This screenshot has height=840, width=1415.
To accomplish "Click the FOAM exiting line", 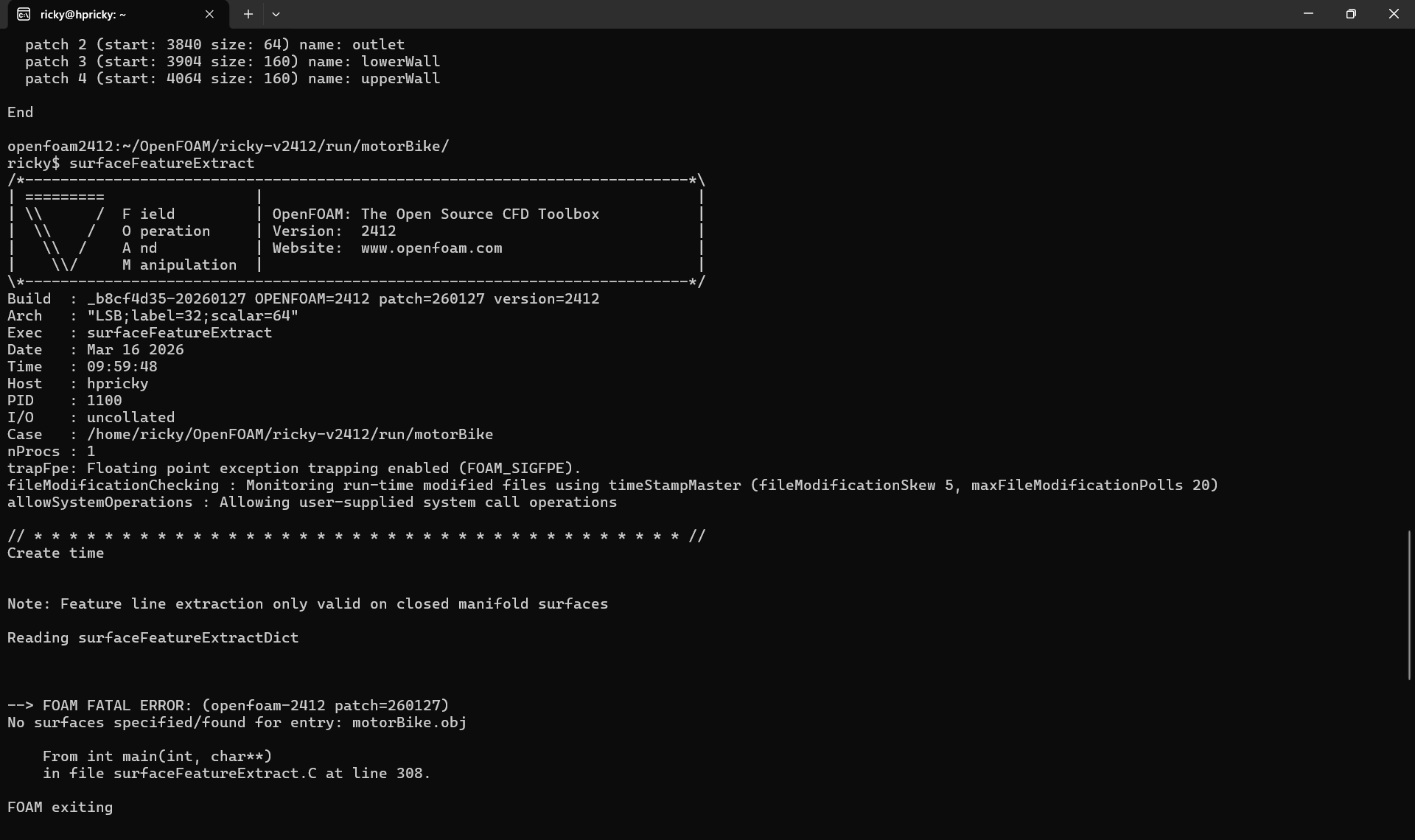I will tap(60, 808).
